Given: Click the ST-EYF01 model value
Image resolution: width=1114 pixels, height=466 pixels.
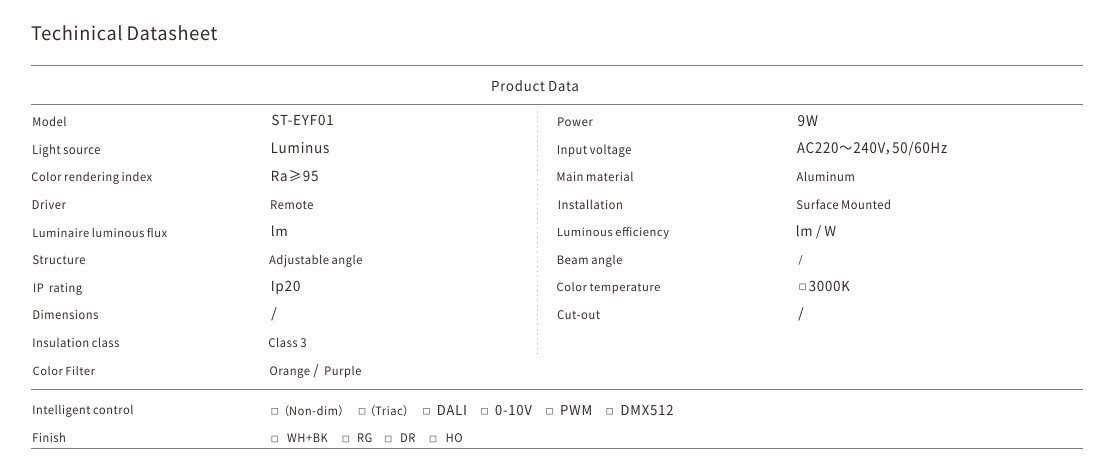Looking at the screenshot, I should 302,120.
